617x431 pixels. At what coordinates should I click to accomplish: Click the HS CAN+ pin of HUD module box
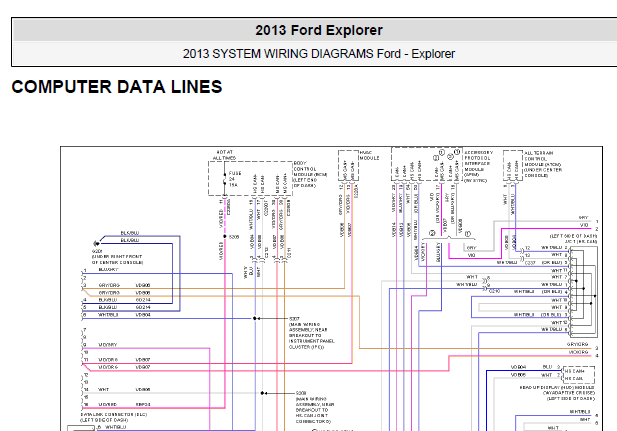point(575,371)
